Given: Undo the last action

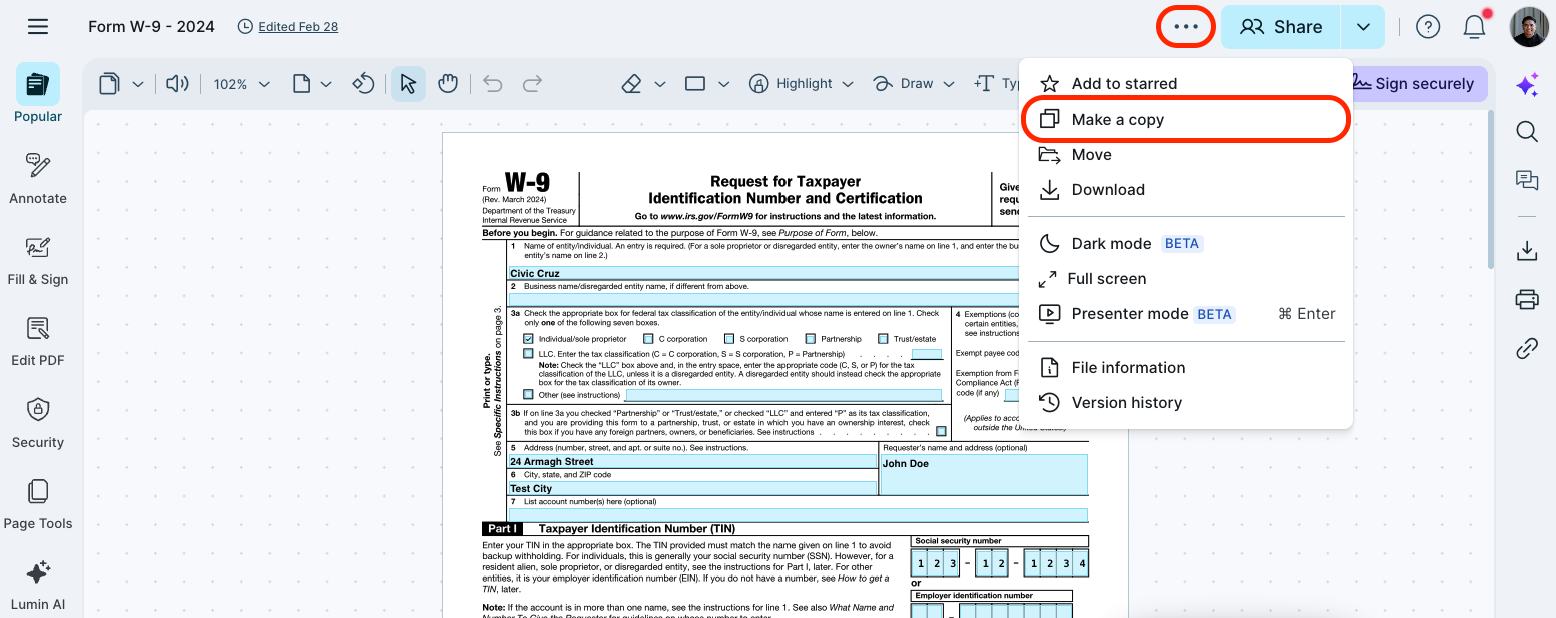Looking at the screenshot, I should [492, 84].
